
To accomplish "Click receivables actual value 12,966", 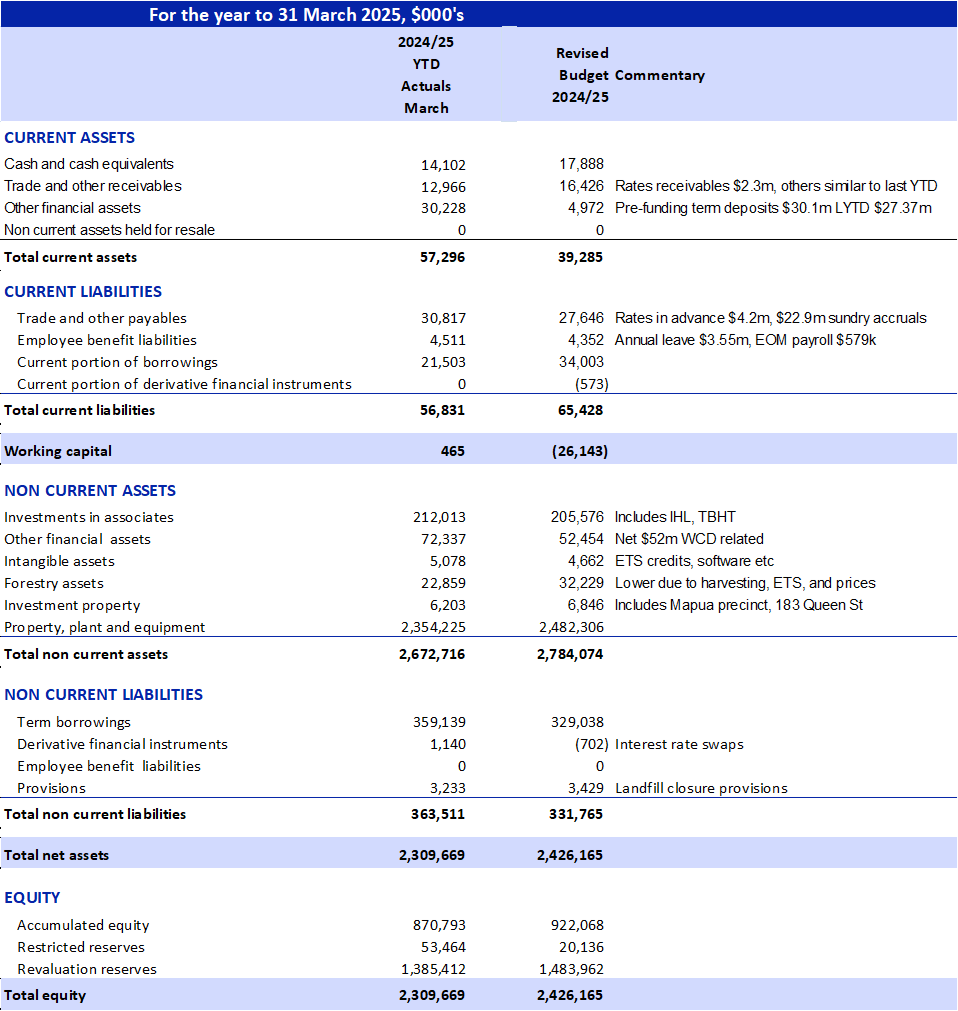I will [444, 187].
